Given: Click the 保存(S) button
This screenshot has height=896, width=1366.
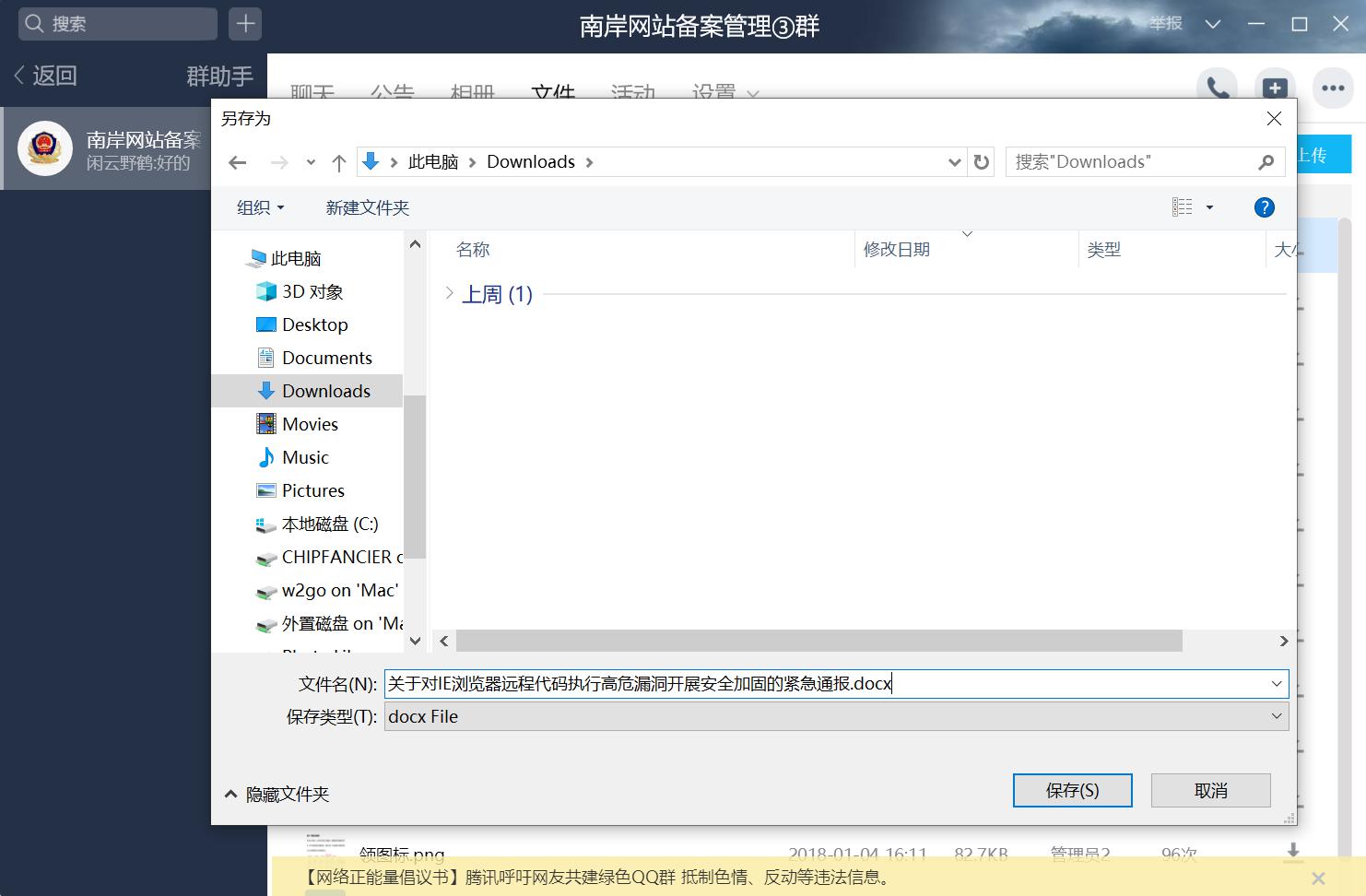Looking at the screenshot, I should point(1072,790).
